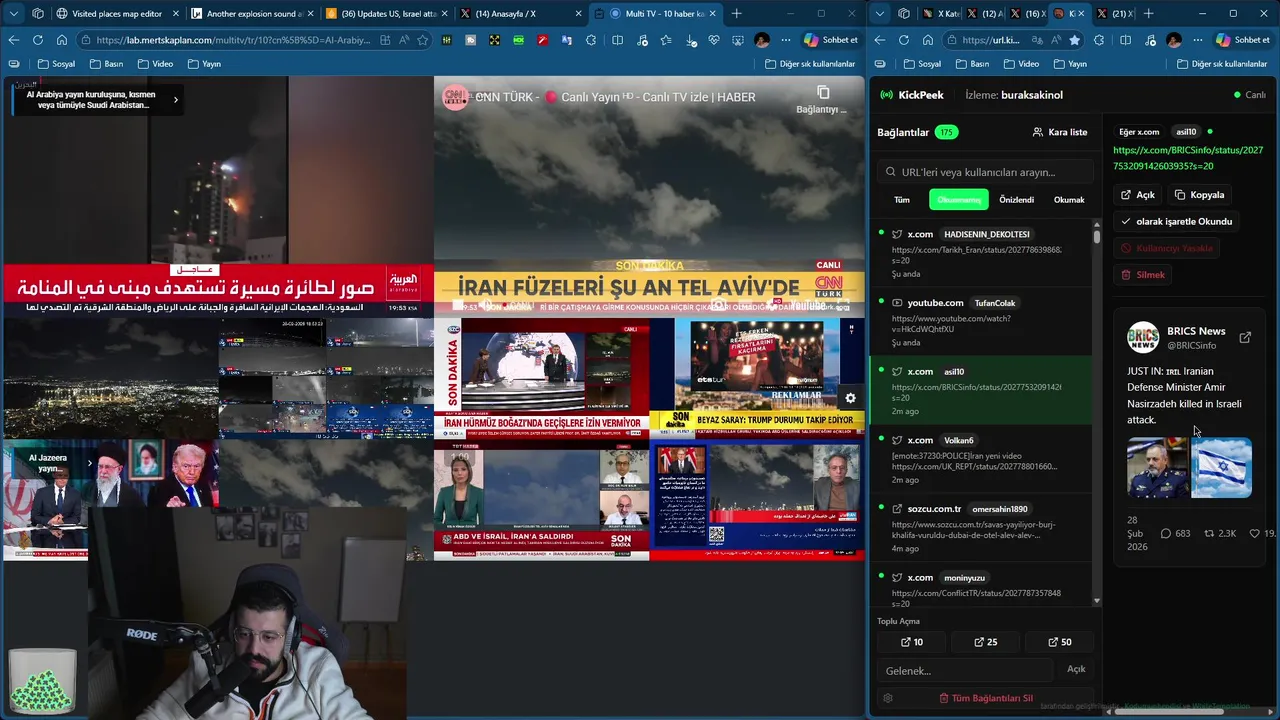Open home page in left browser window

[x=61, y=40]
